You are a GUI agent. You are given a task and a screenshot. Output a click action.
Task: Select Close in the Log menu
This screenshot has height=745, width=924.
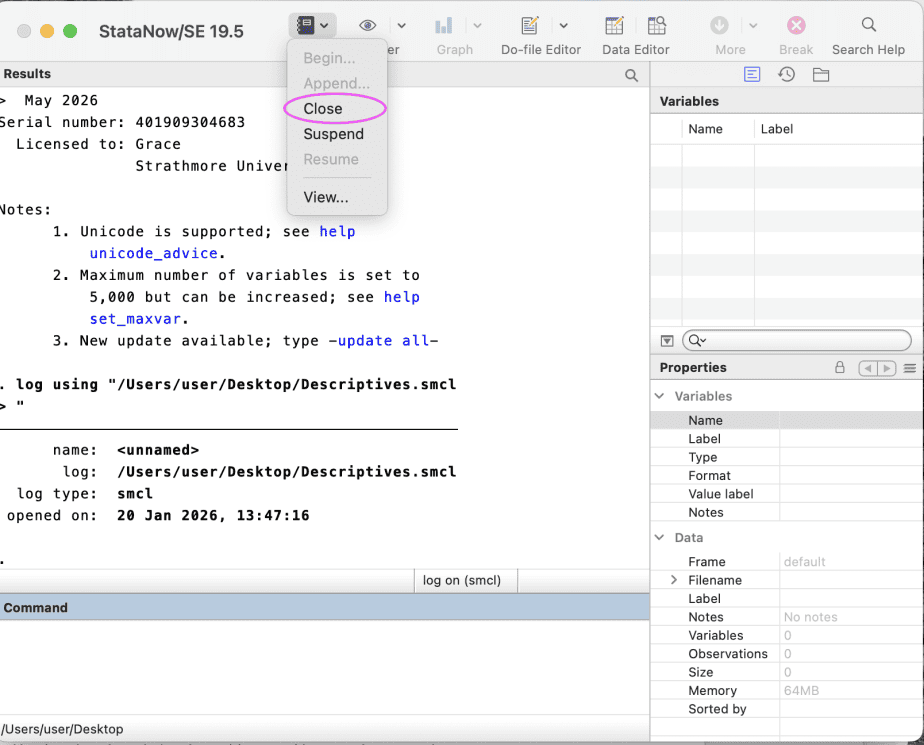[x=323, y=109]
